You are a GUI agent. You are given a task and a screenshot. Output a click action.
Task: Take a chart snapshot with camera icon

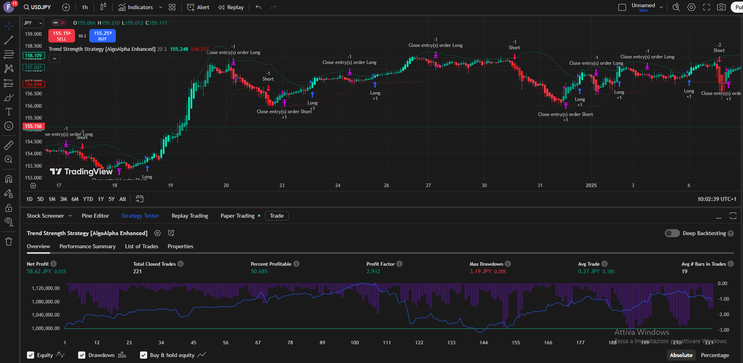click(x=721, y=7)
